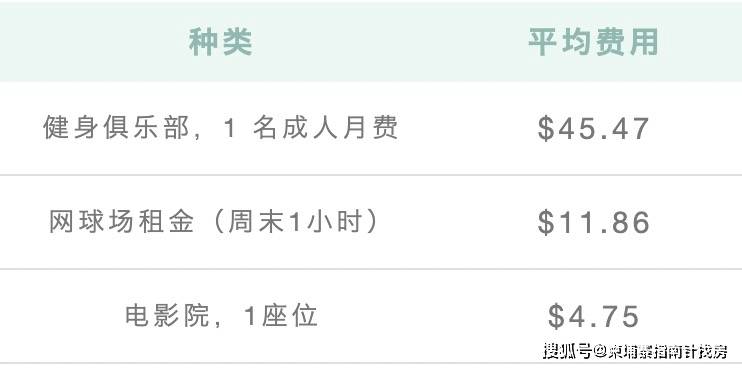Click the 1座位 text
The image size is (742, 368).
coord(280,315)
